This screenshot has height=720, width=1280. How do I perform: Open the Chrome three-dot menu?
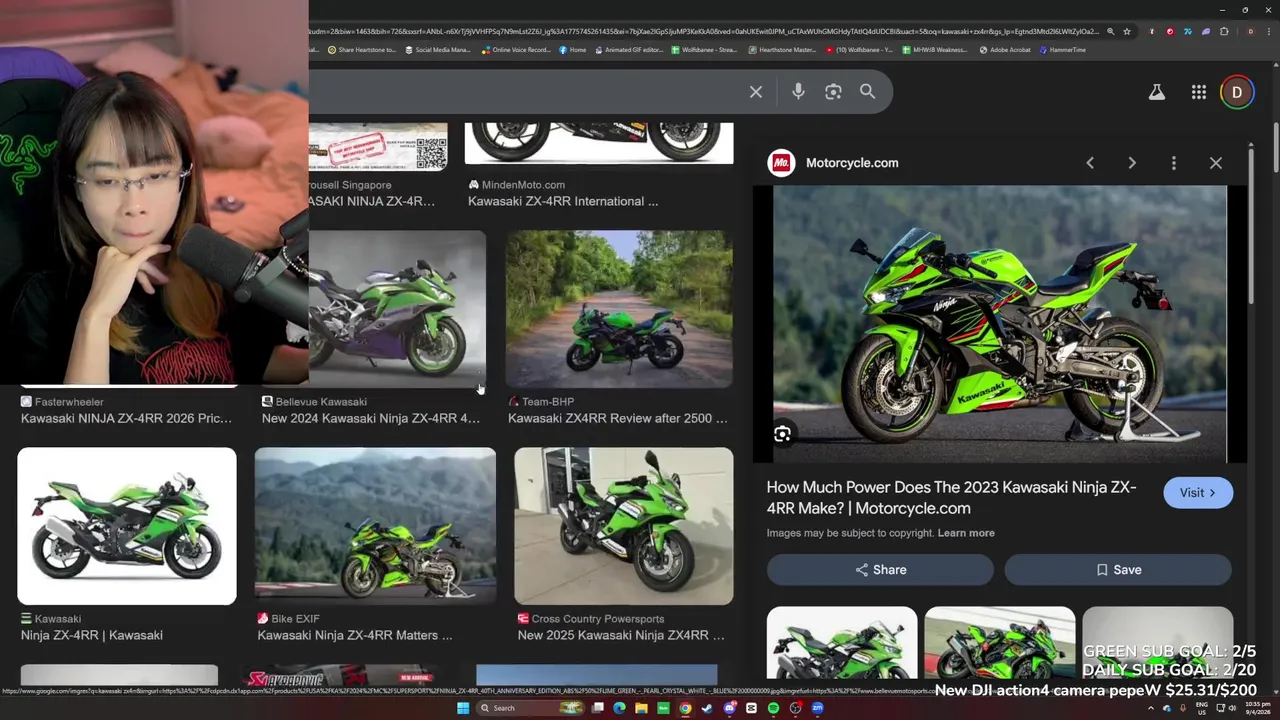(x=1271, y=31)
